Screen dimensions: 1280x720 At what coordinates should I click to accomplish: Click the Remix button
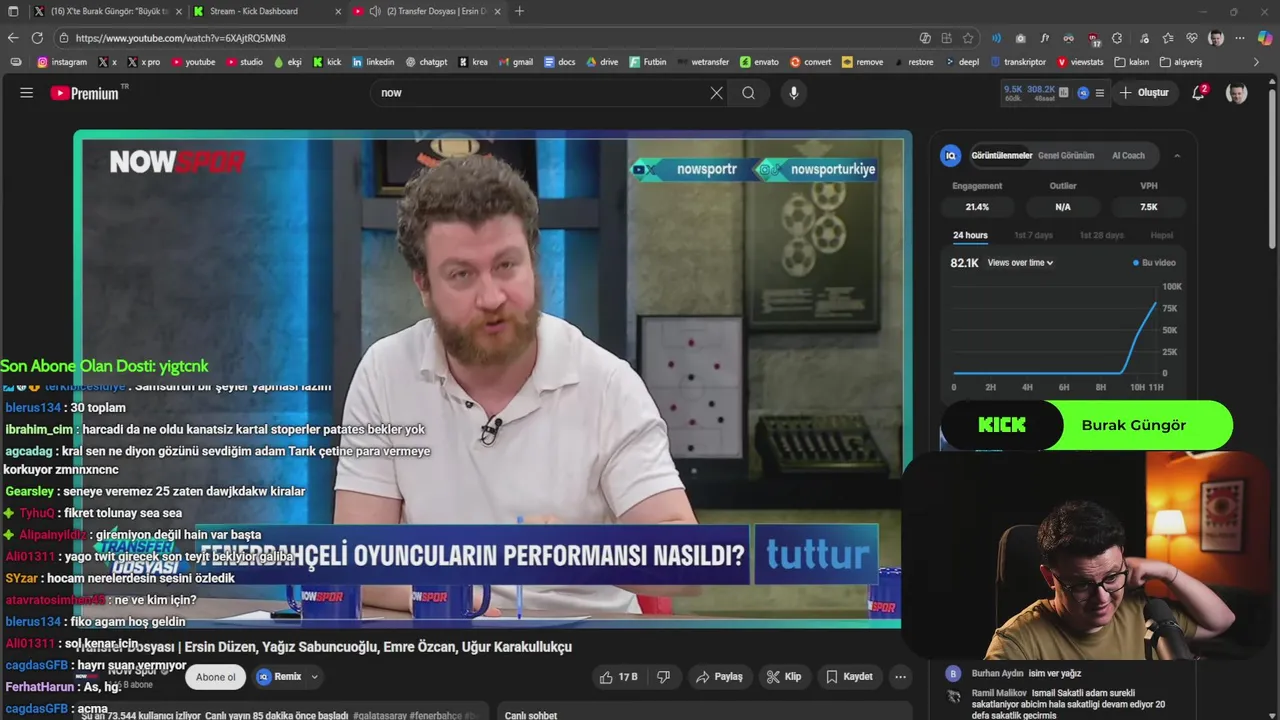pos(280,677)
